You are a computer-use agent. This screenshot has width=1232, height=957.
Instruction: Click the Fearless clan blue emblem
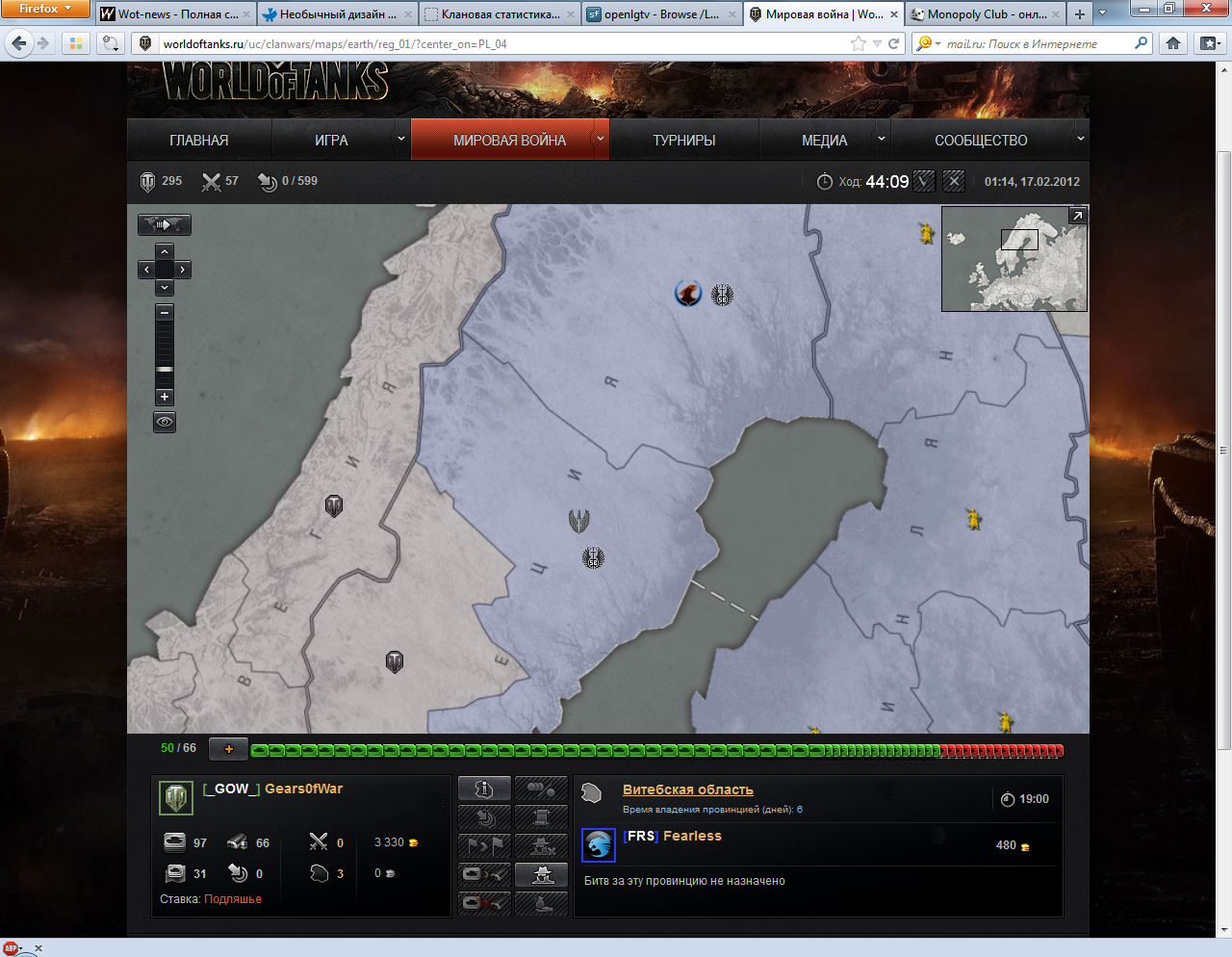pyautogui.click(x=599, y=845)
